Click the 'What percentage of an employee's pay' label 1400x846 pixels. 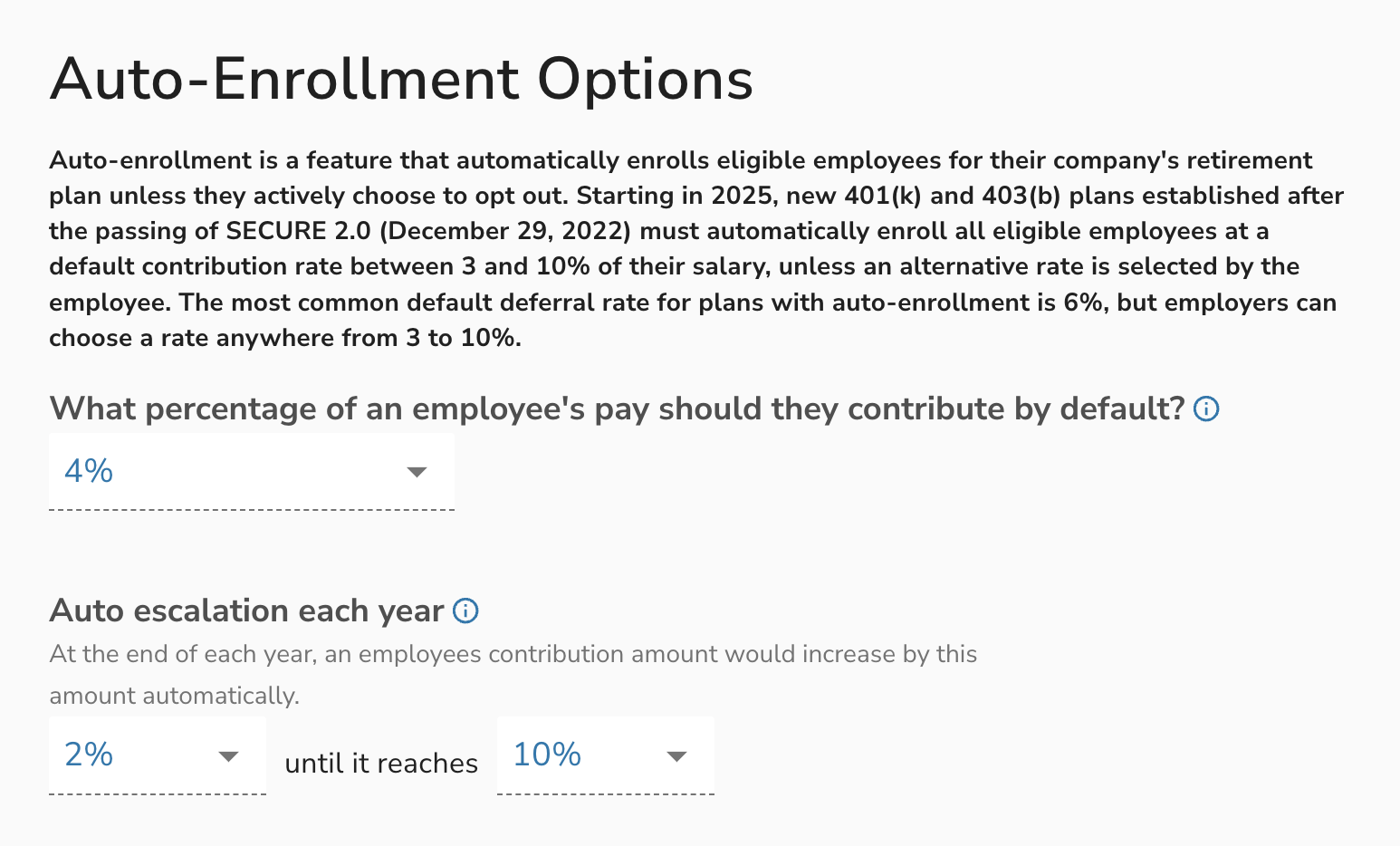point(617,409)
